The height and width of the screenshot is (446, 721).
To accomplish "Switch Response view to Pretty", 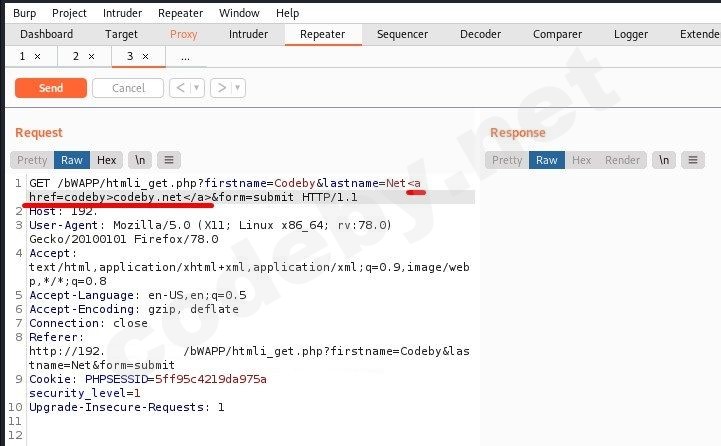I will click(507, 160).
